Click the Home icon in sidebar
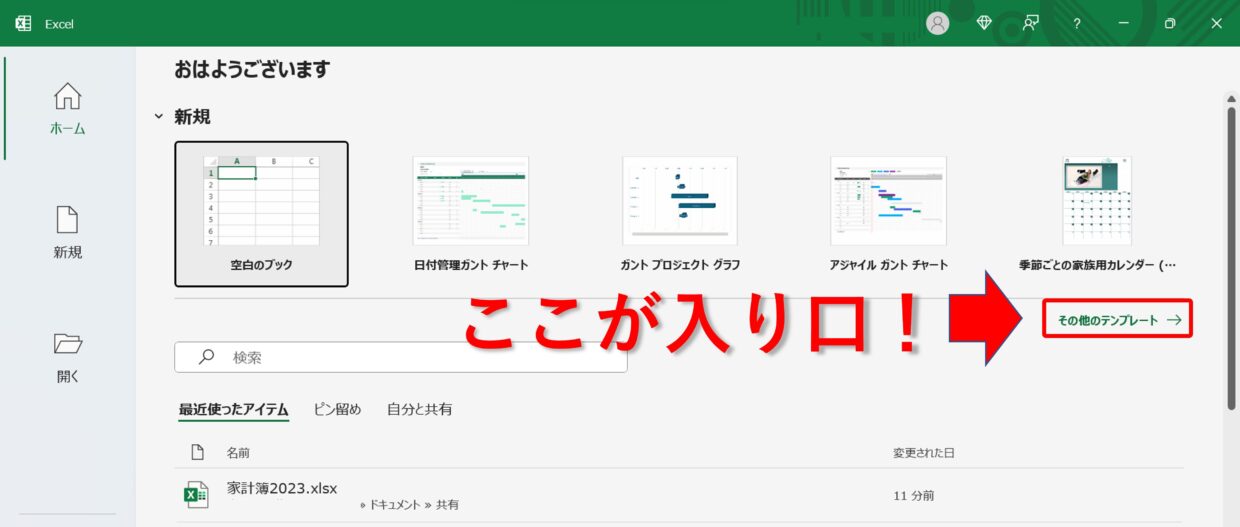1240x527 pixels. pos(68,97)
